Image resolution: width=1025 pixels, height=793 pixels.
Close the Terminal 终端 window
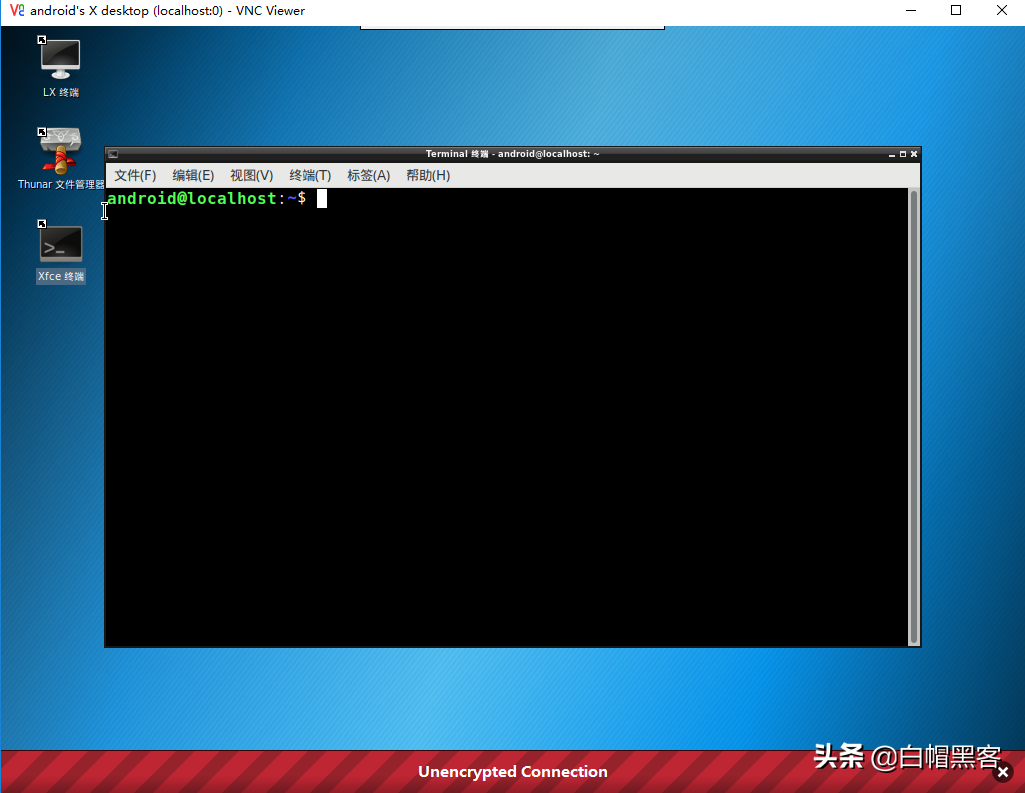pos(914,154)
